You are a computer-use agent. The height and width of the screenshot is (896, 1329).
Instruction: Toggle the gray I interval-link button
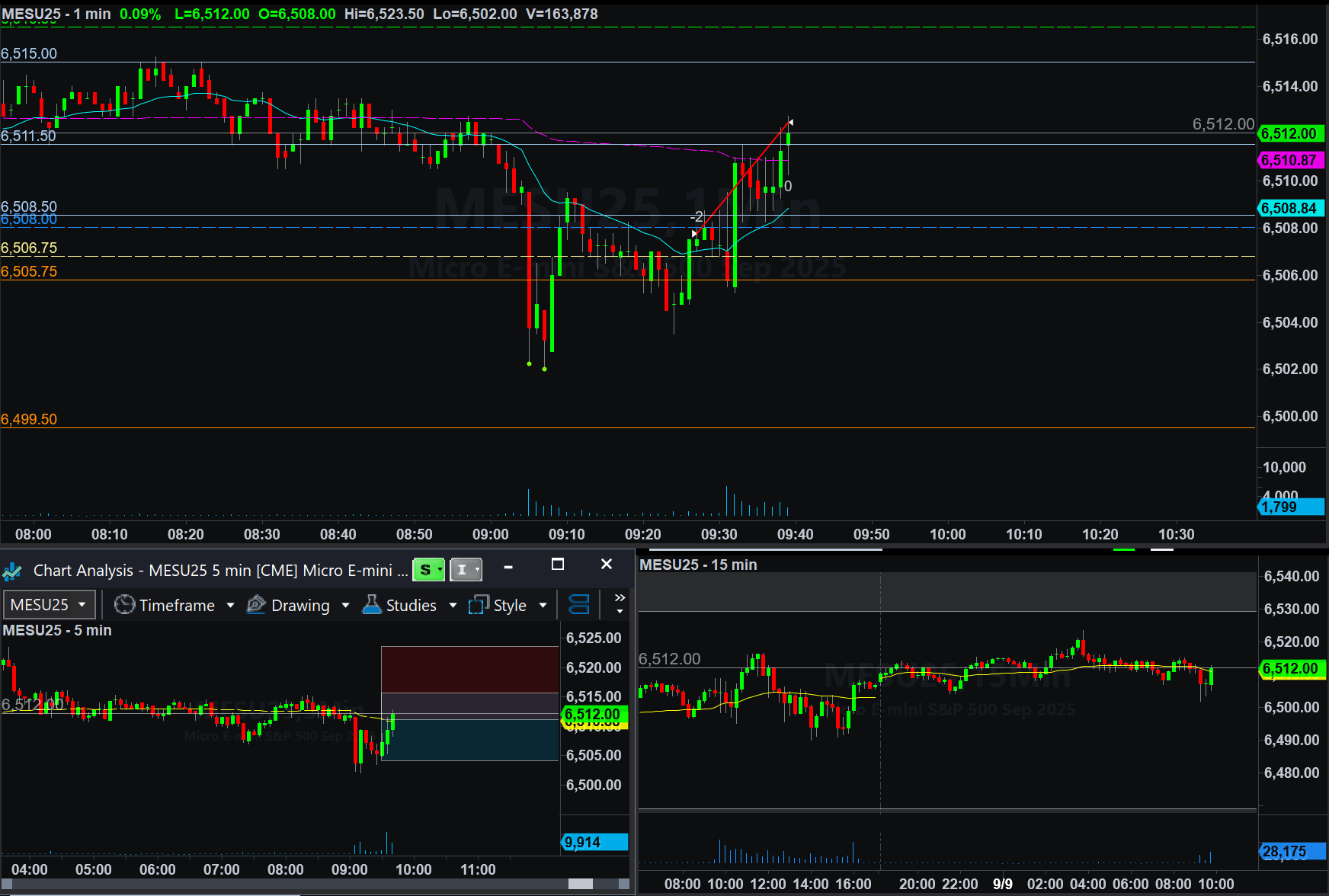coord(466,570)
